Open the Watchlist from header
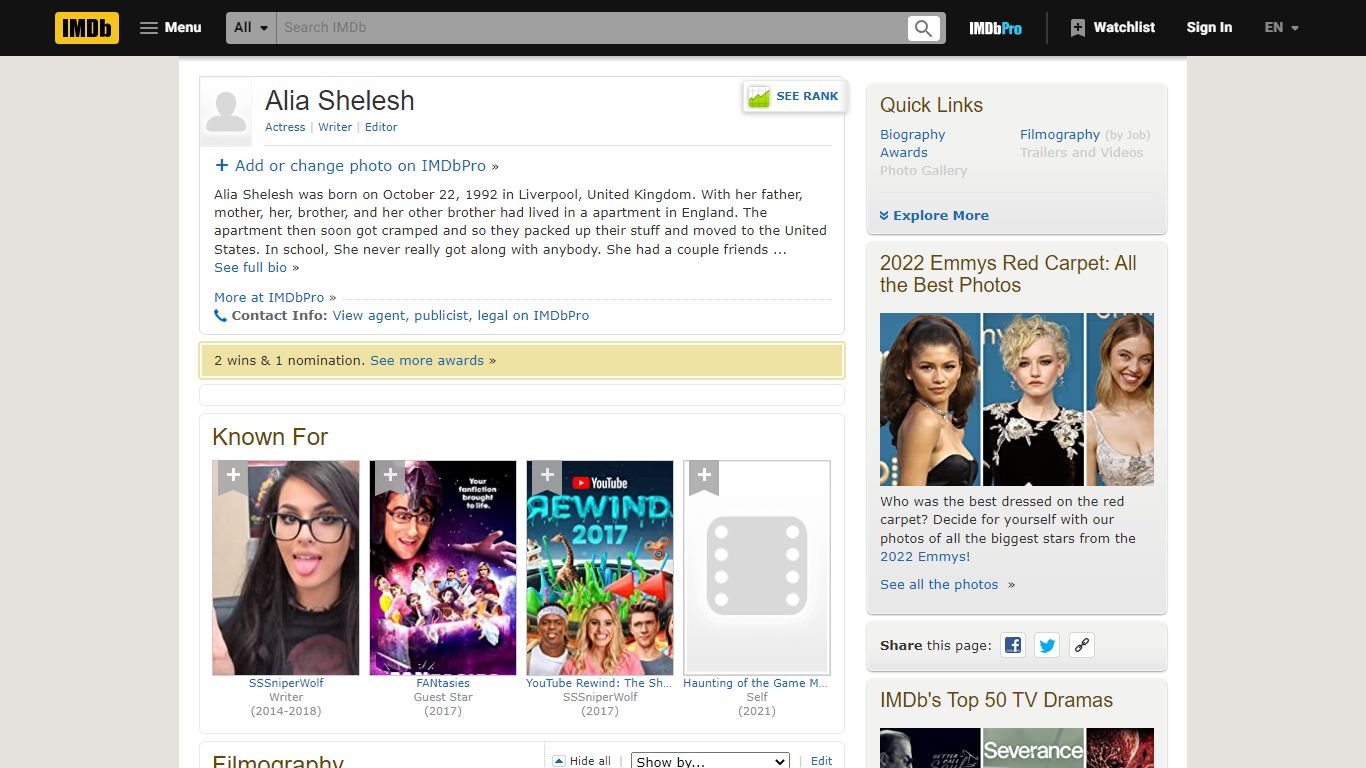 pyautogui.click(x=1112, y=28)
